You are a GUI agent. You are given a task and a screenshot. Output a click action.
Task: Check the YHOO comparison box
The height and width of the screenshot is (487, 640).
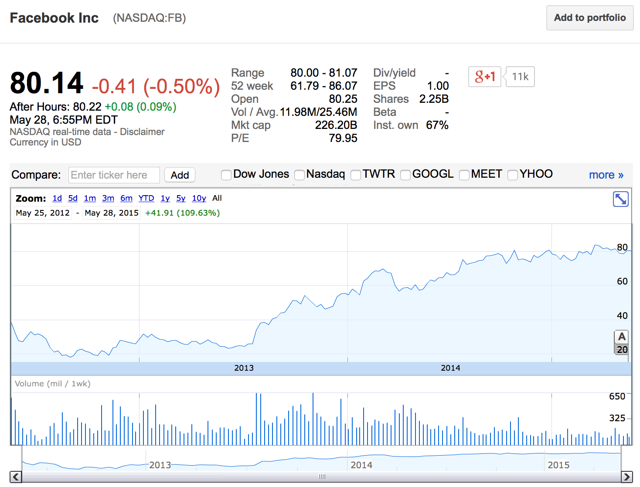click(513, 175)
